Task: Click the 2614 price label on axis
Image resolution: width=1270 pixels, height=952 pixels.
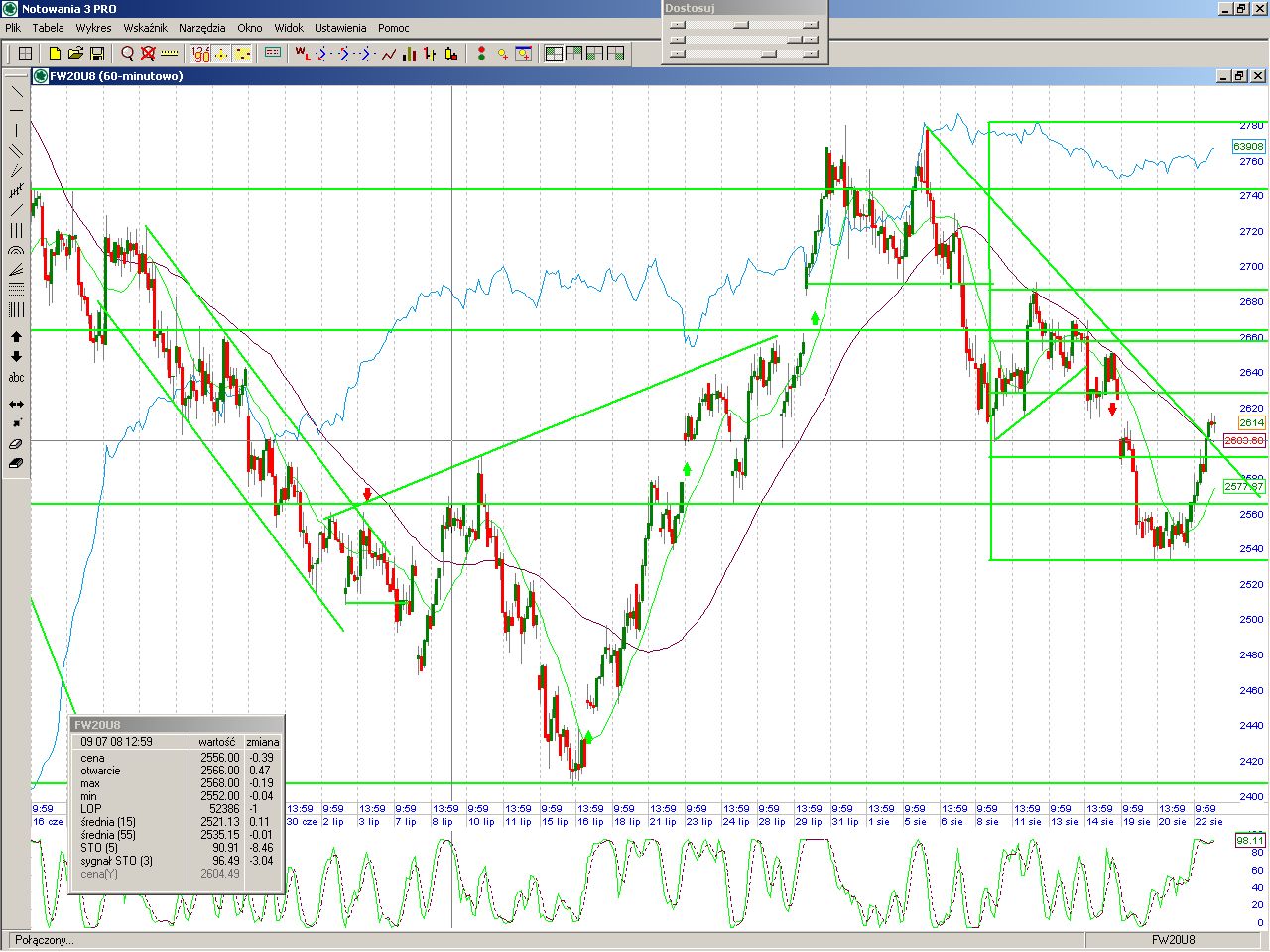Action: coord(1250,423)
